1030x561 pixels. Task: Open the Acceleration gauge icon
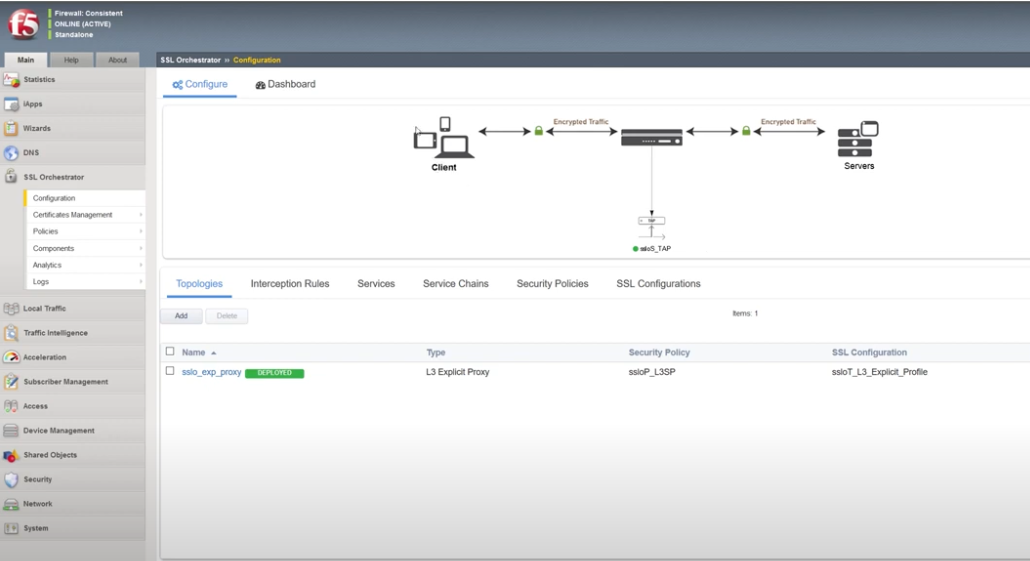[x=11, y=357]
